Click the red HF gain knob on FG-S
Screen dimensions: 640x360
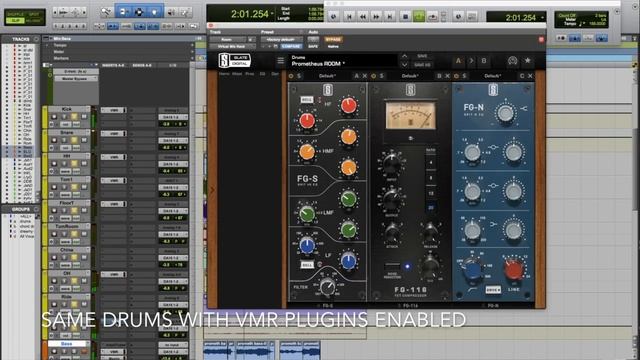[x=348, y=105]
